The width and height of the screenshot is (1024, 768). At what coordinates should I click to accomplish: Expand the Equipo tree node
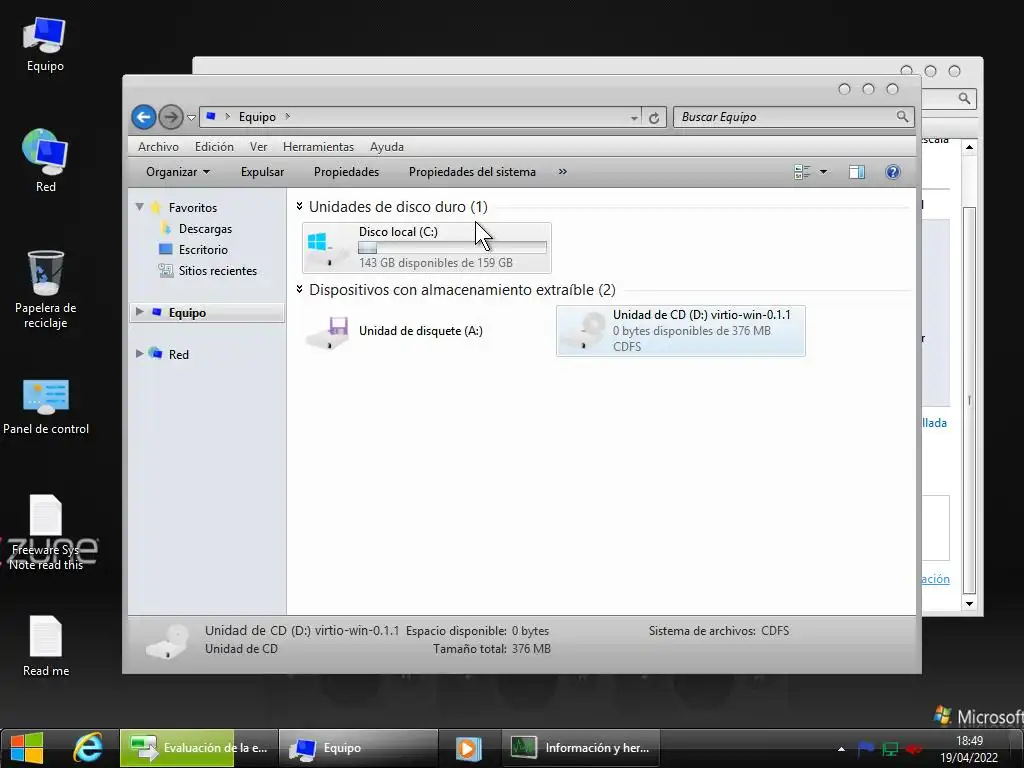139,312
